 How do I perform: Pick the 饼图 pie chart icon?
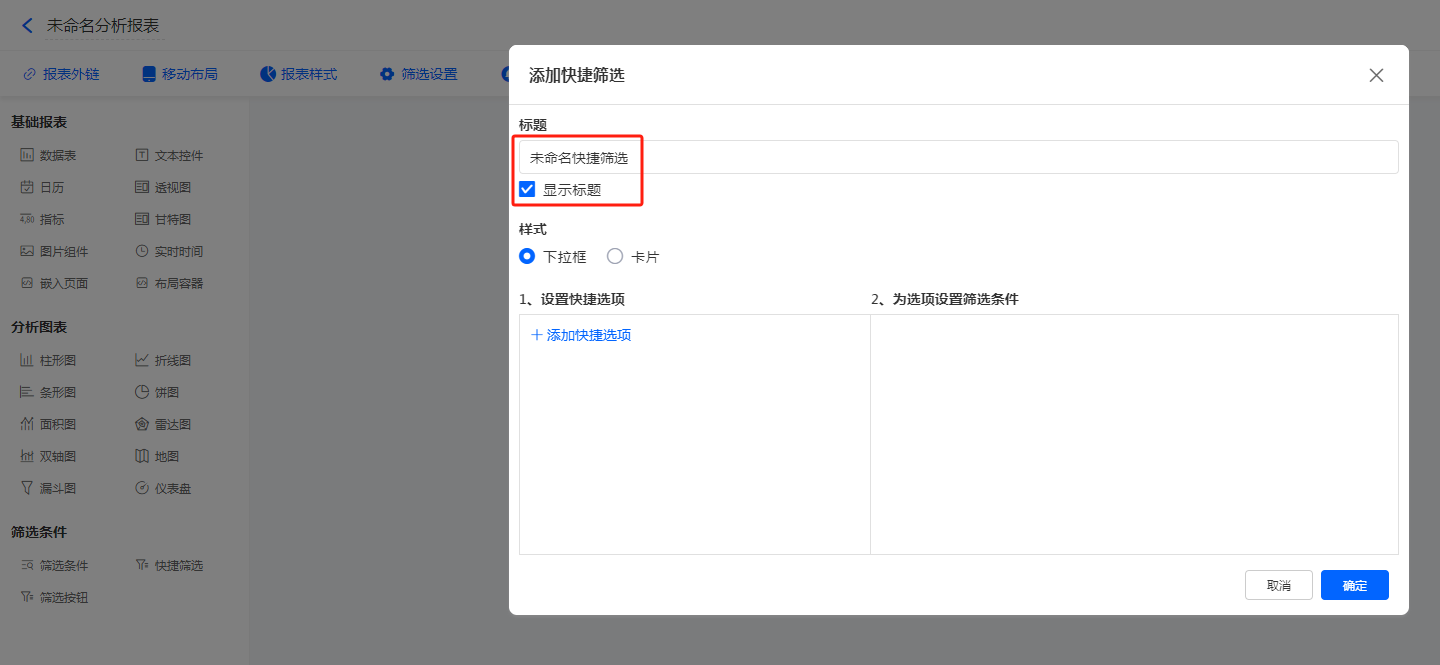point(142,392)
